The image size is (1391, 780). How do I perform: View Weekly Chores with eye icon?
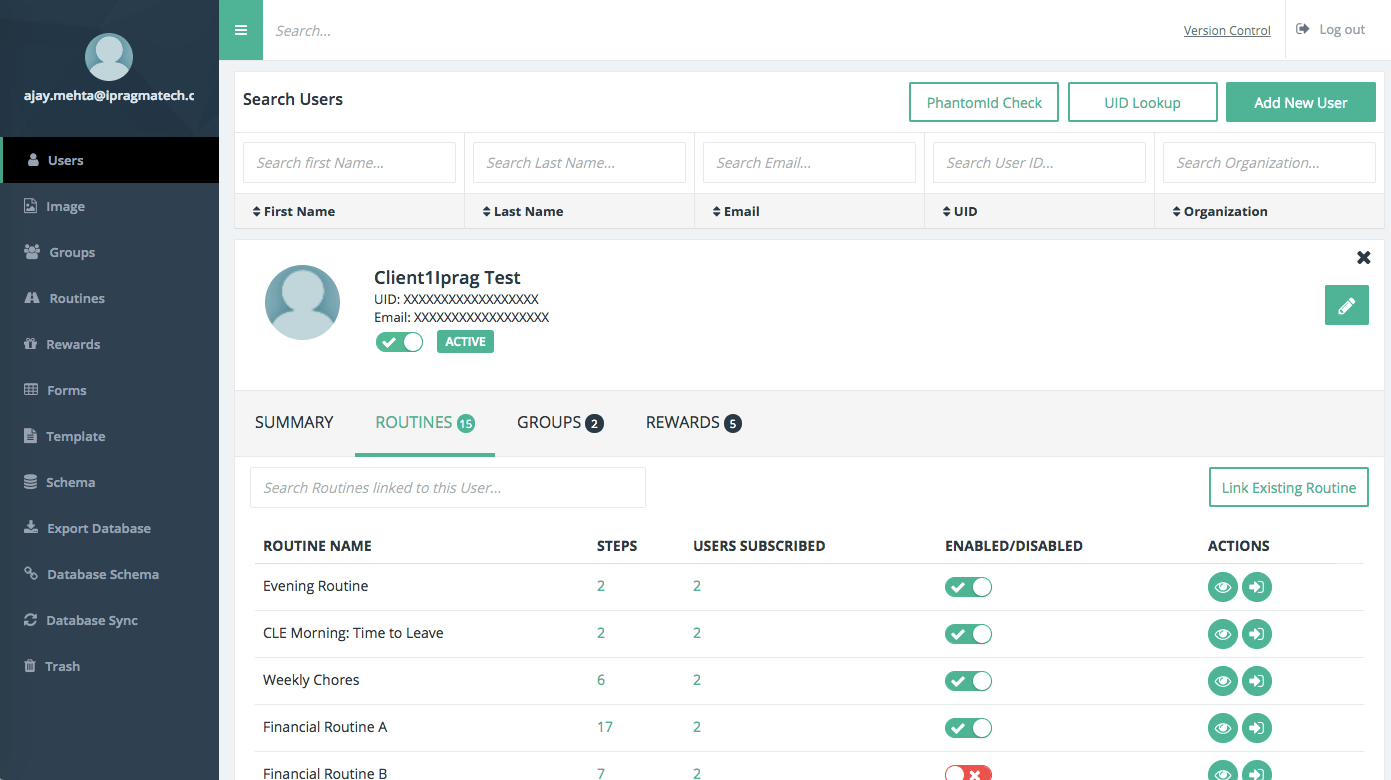pyautogui.click(x=1223, y=681)
